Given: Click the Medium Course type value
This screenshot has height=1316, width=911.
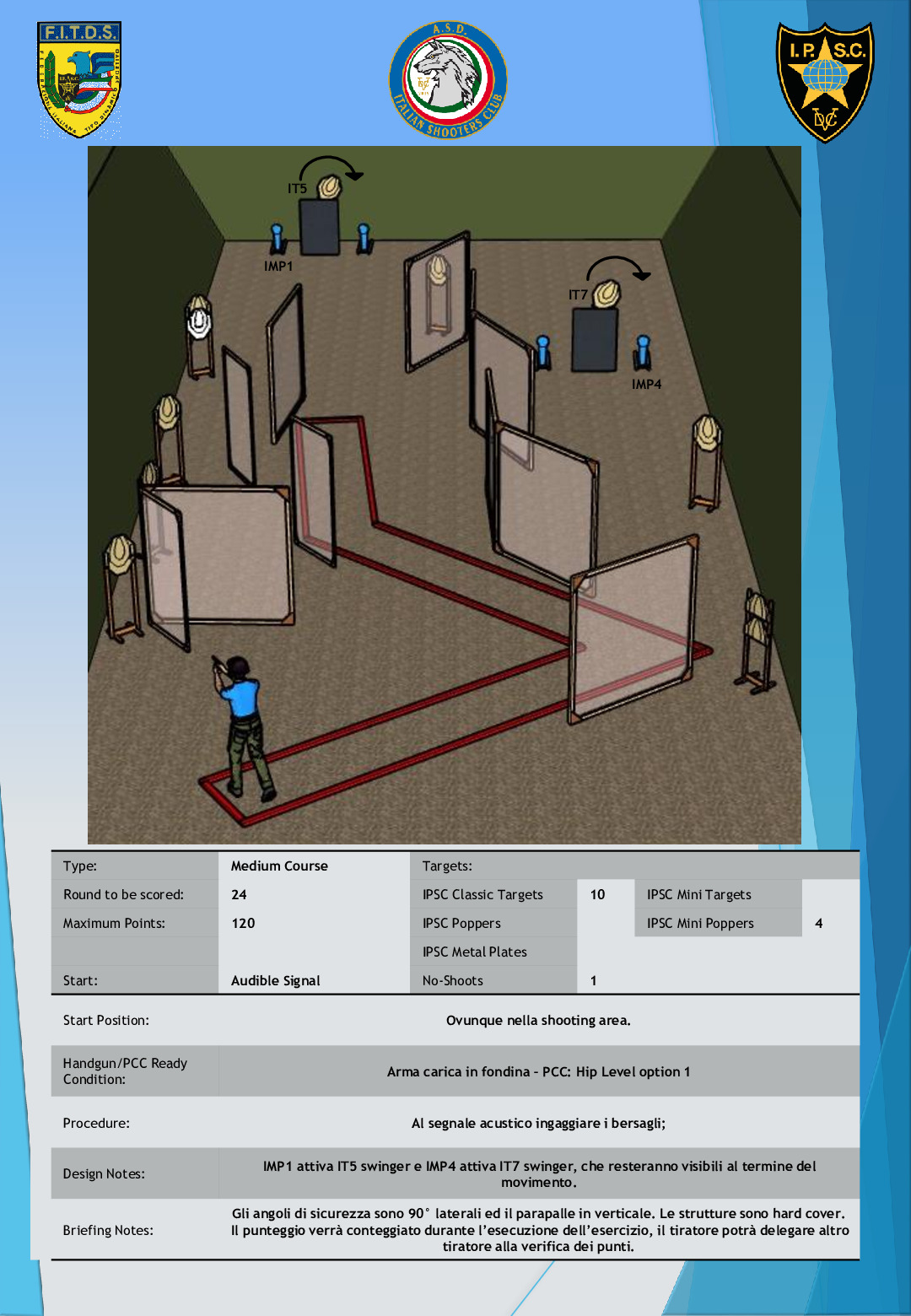Looking at the screenshot, I should pos(279,866).
